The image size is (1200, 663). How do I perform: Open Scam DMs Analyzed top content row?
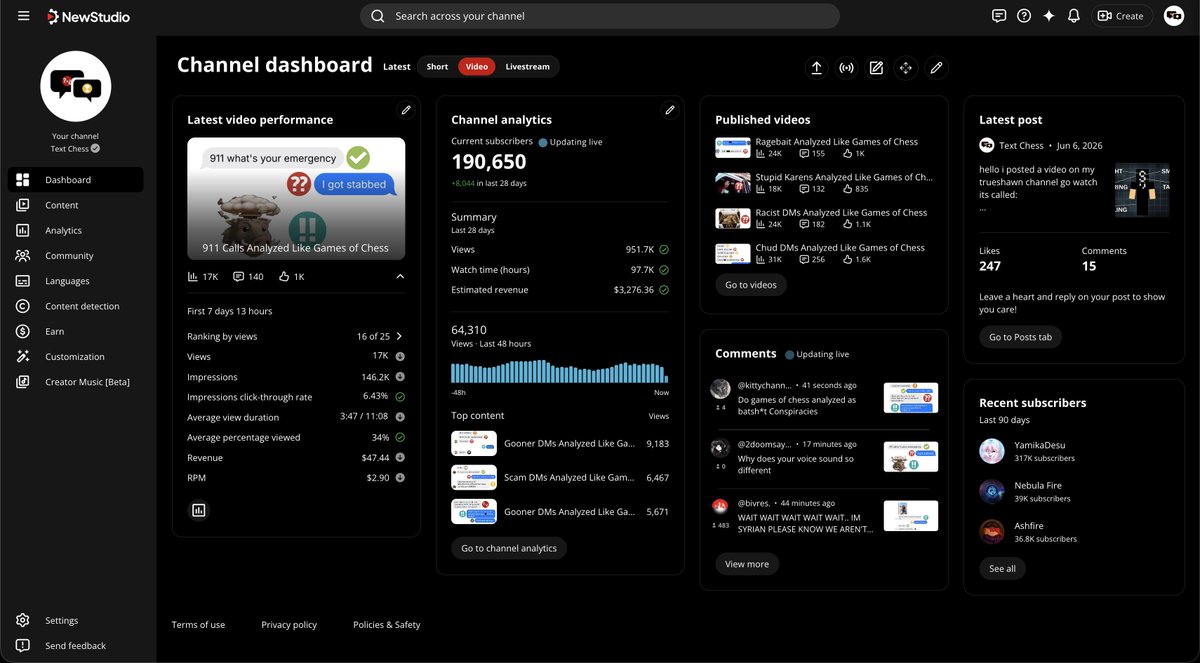pos(560,477)
